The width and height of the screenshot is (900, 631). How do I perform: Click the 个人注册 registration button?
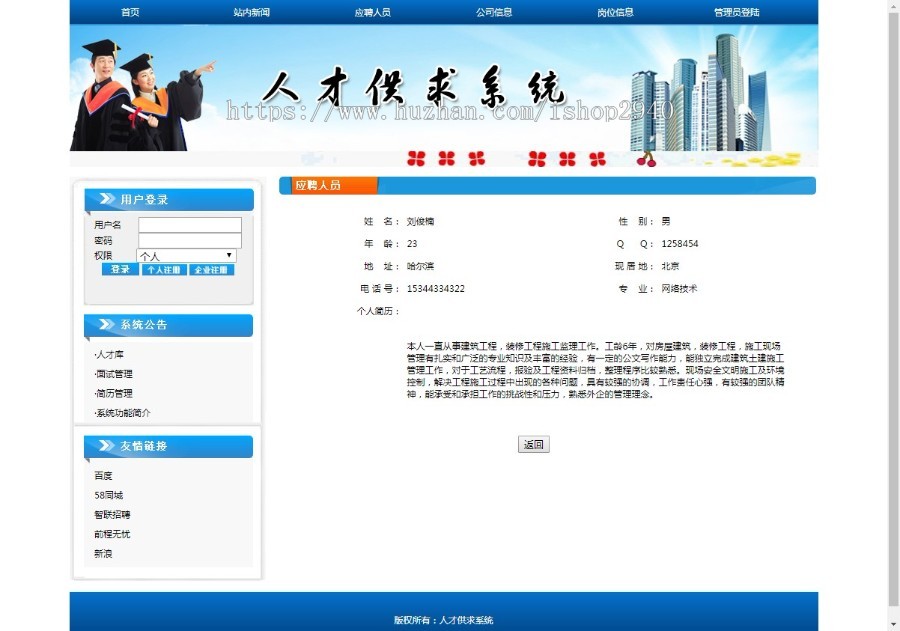[163, 270]
